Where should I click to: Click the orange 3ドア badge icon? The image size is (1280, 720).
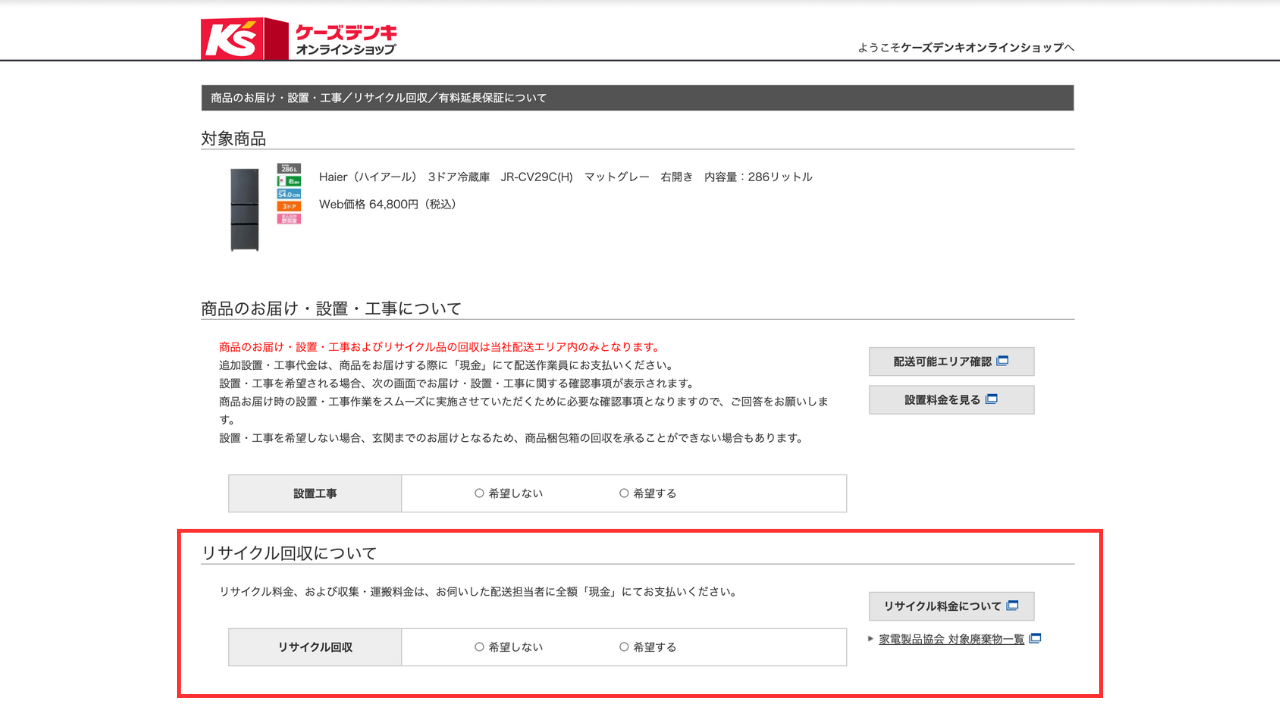[x=289, y=206]
